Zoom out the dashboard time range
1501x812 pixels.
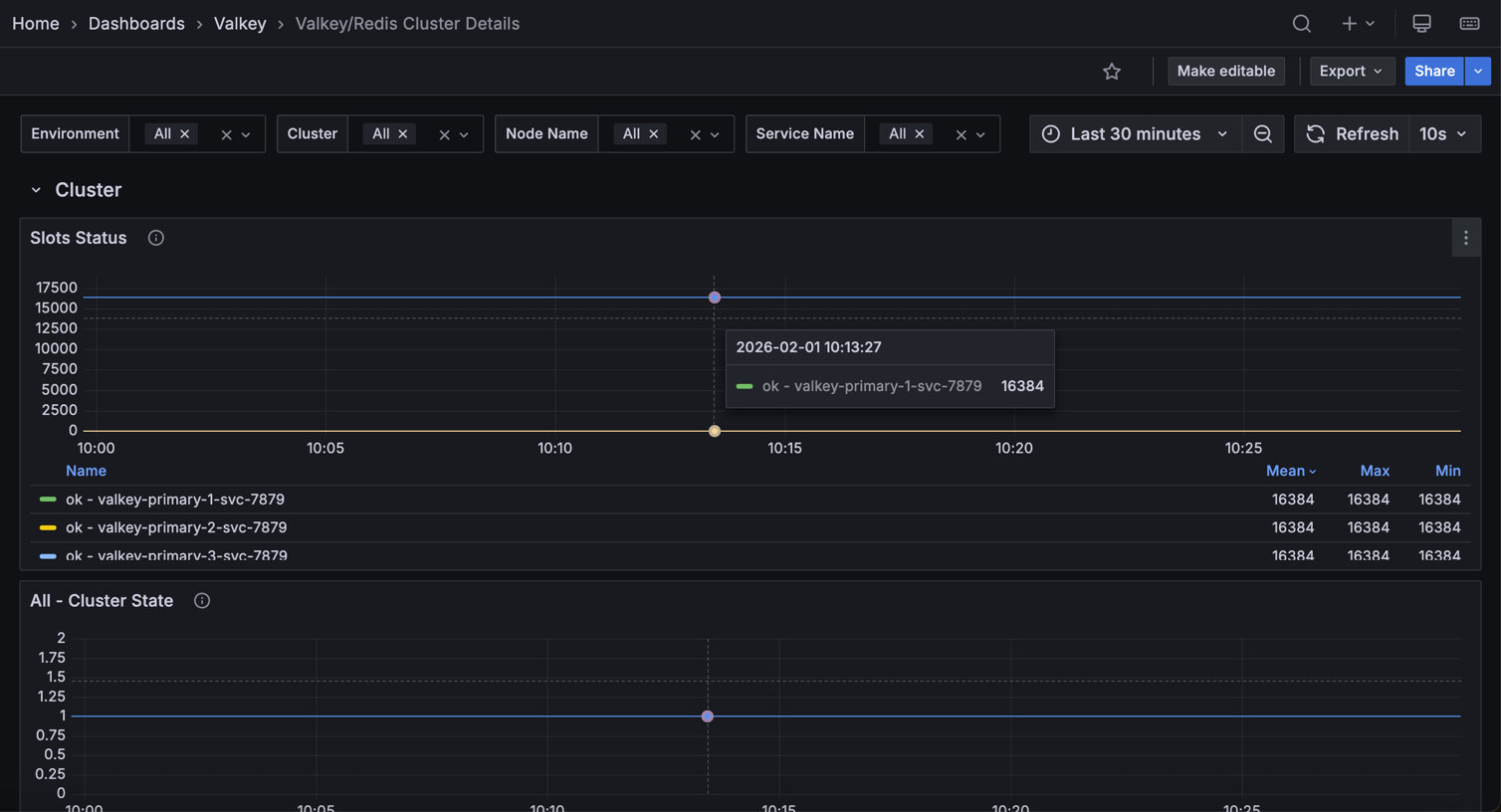click(1262, 133)
